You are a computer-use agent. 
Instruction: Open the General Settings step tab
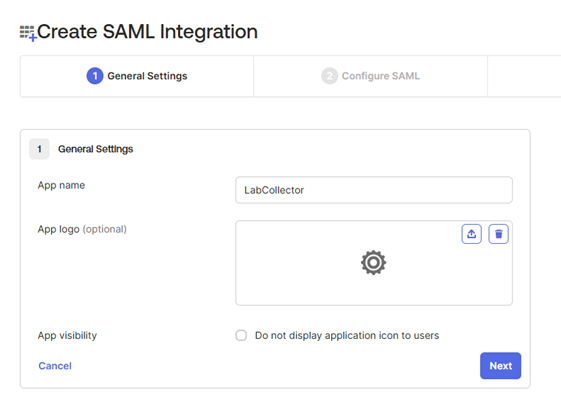coord(137,76)
